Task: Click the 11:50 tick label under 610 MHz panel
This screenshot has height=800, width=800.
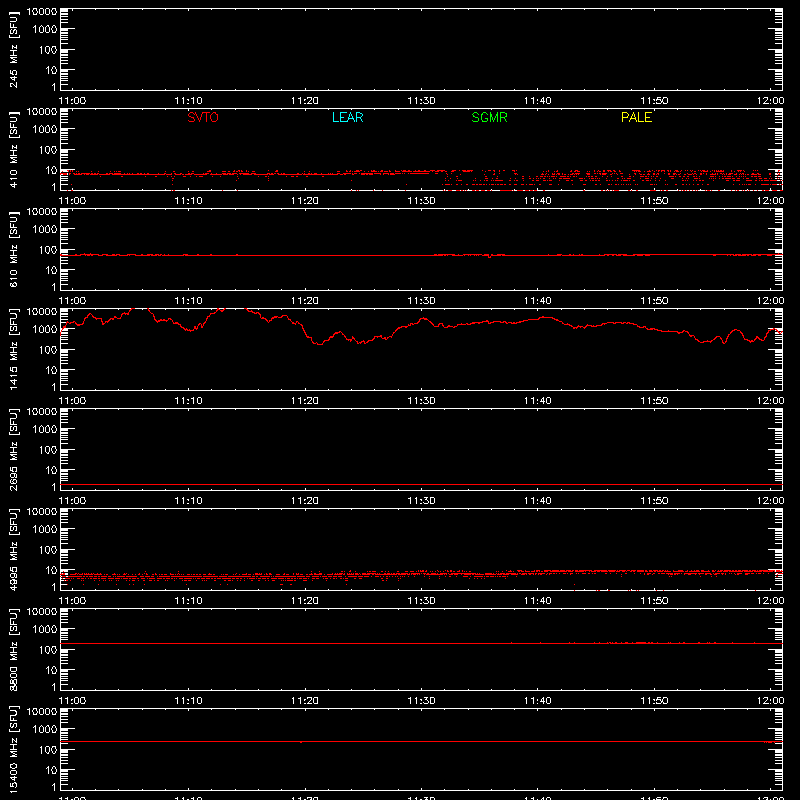Action: 655,301
